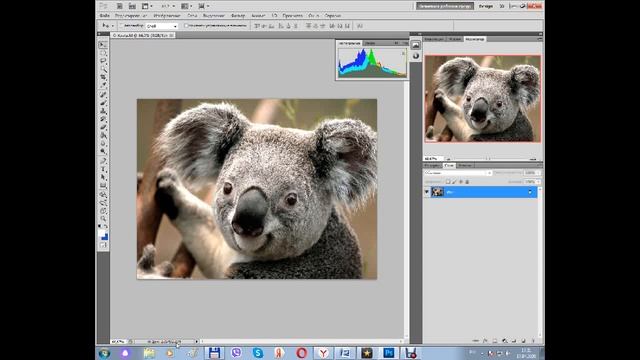
Task: Select the Move tool
Action: [x=103, y=44]
